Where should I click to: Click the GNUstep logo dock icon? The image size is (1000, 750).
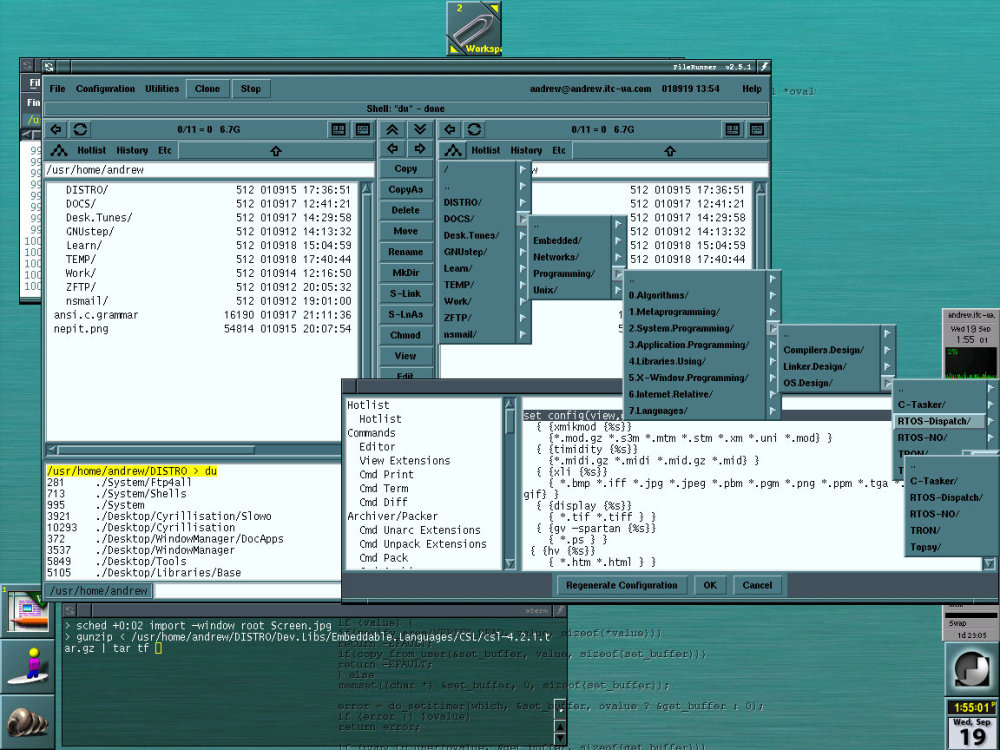(x=971, y=668)
